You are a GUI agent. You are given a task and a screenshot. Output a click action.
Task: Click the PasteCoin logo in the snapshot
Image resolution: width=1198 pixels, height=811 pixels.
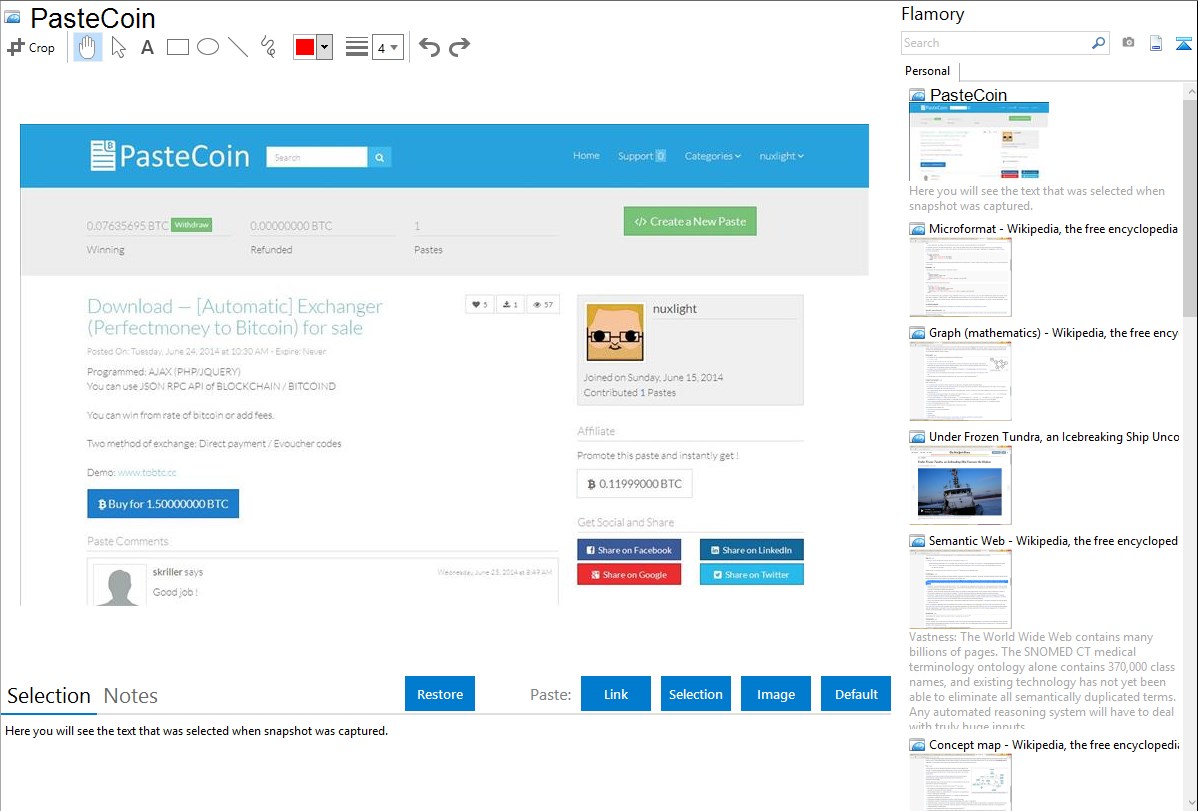(x=170, y=155)
